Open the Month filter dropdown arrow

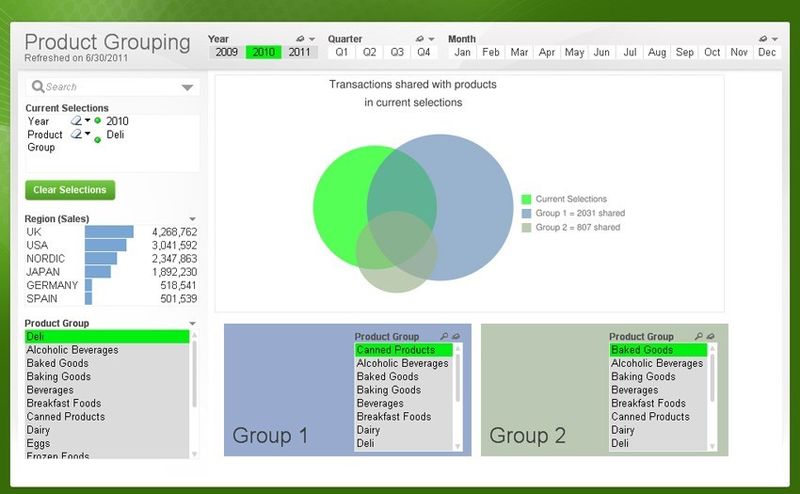(x=774, y=39)
